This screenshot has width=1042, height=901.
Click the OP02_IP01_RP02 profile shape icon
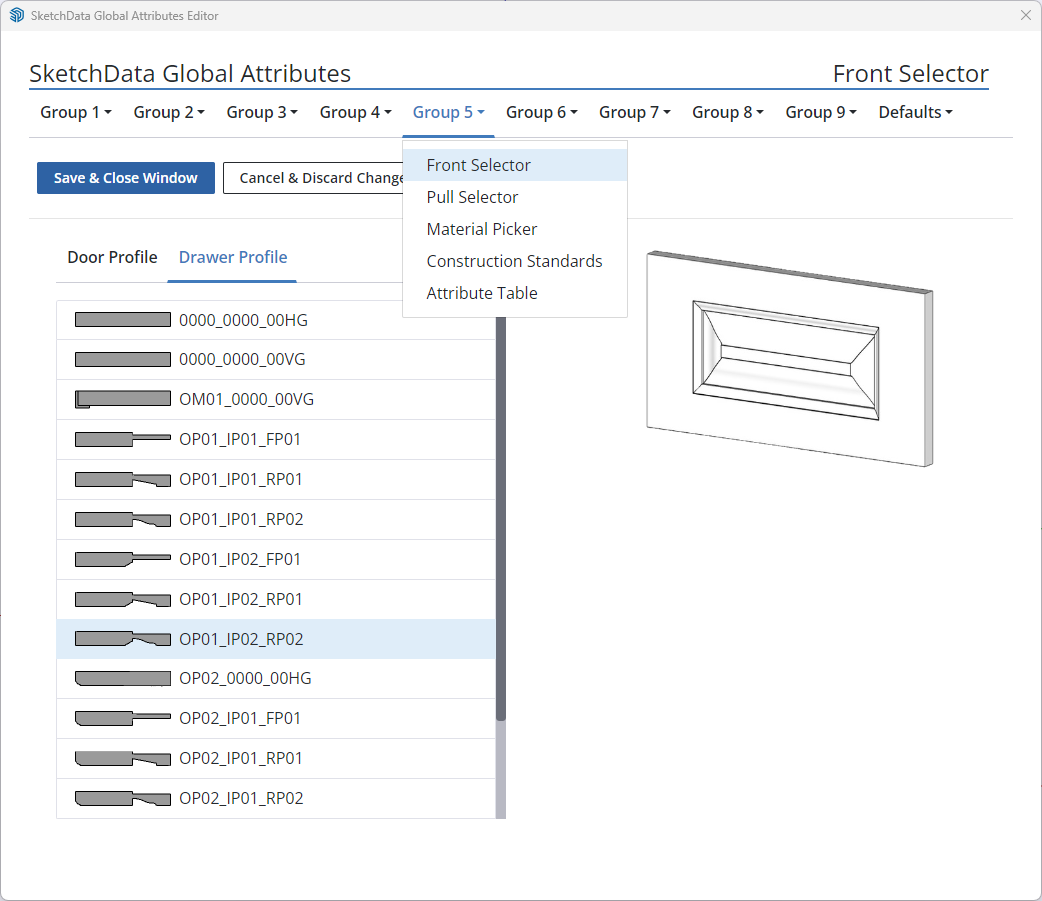click(122, 798)
